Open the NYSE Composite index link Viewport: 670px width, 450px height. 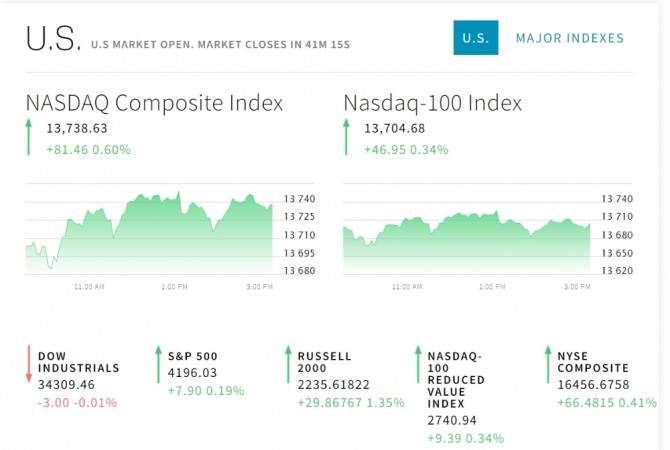pyautogui.click(x=593, y=362)
